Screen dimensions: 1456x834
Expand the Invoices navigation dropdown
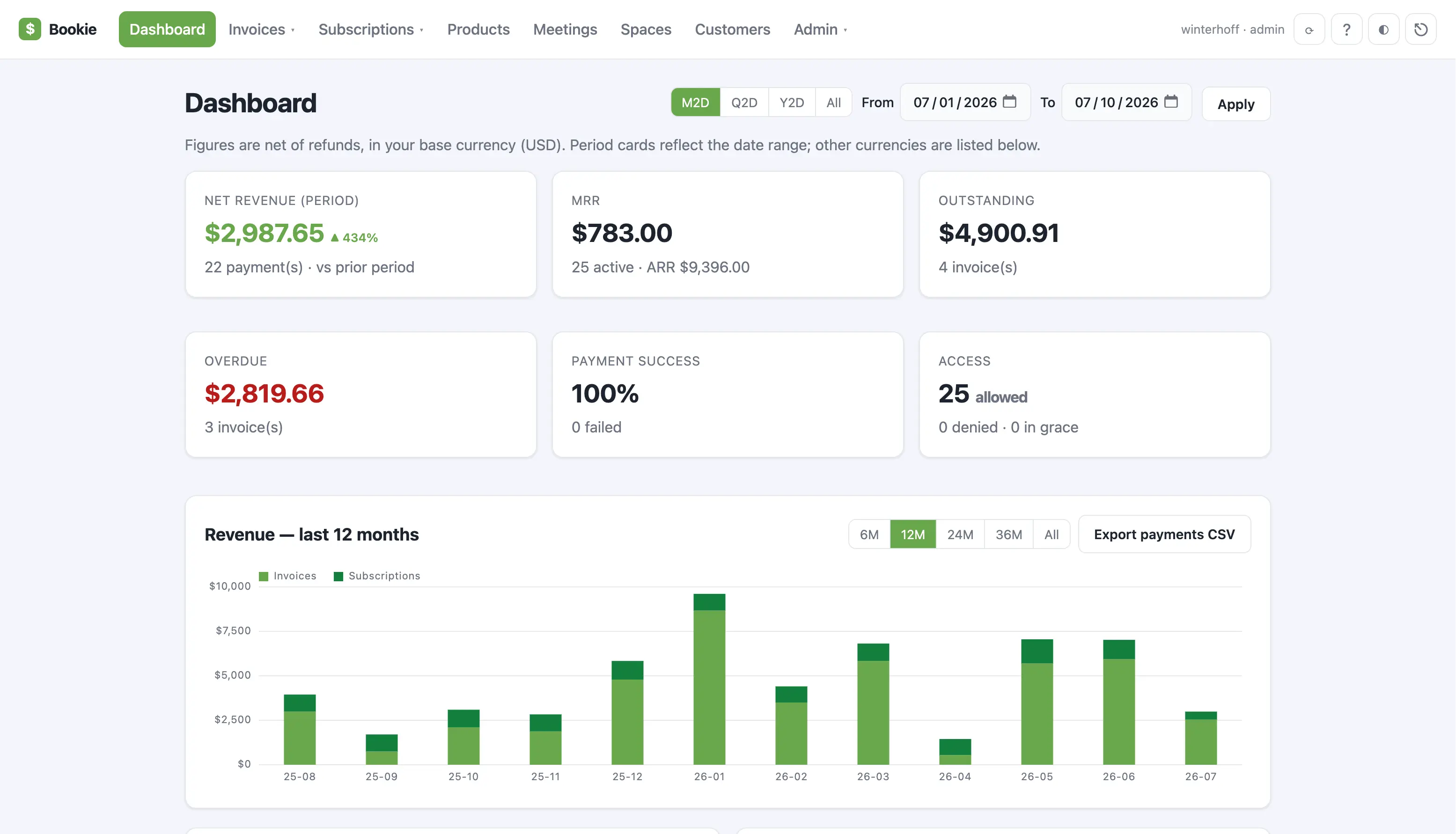tap(261, 29)
